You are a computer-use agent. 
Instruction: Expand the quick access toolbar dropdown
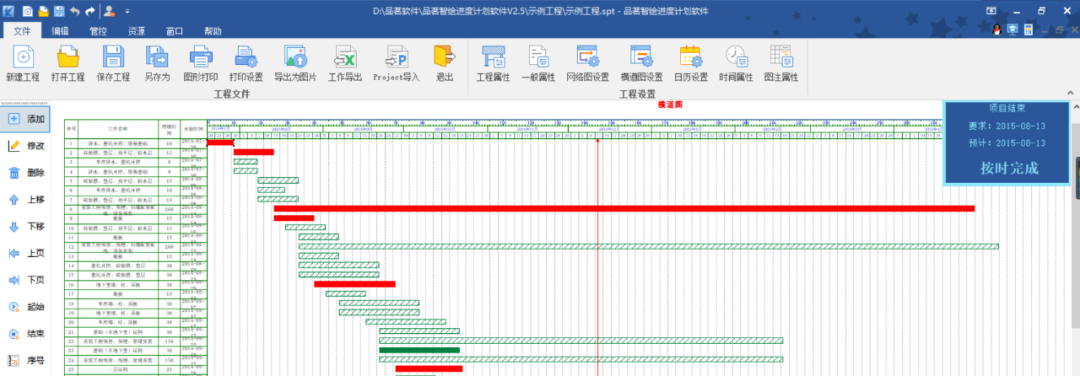pos(127,12)
